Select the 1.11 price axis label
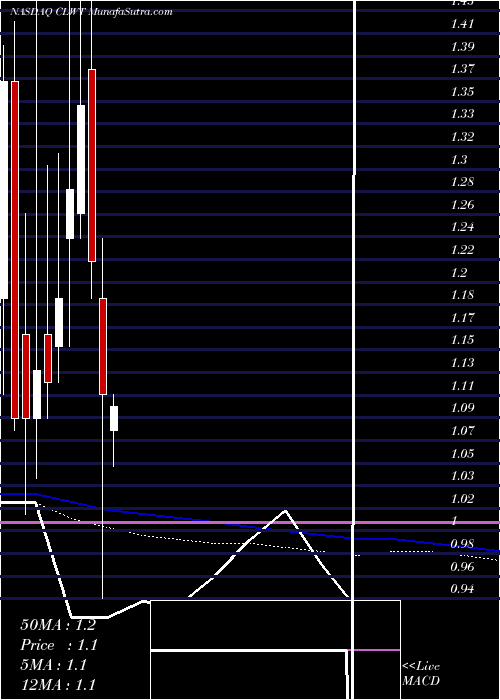The height and width of the screenshot is (700, 500). pyautogui.click(x=462, y=386)
